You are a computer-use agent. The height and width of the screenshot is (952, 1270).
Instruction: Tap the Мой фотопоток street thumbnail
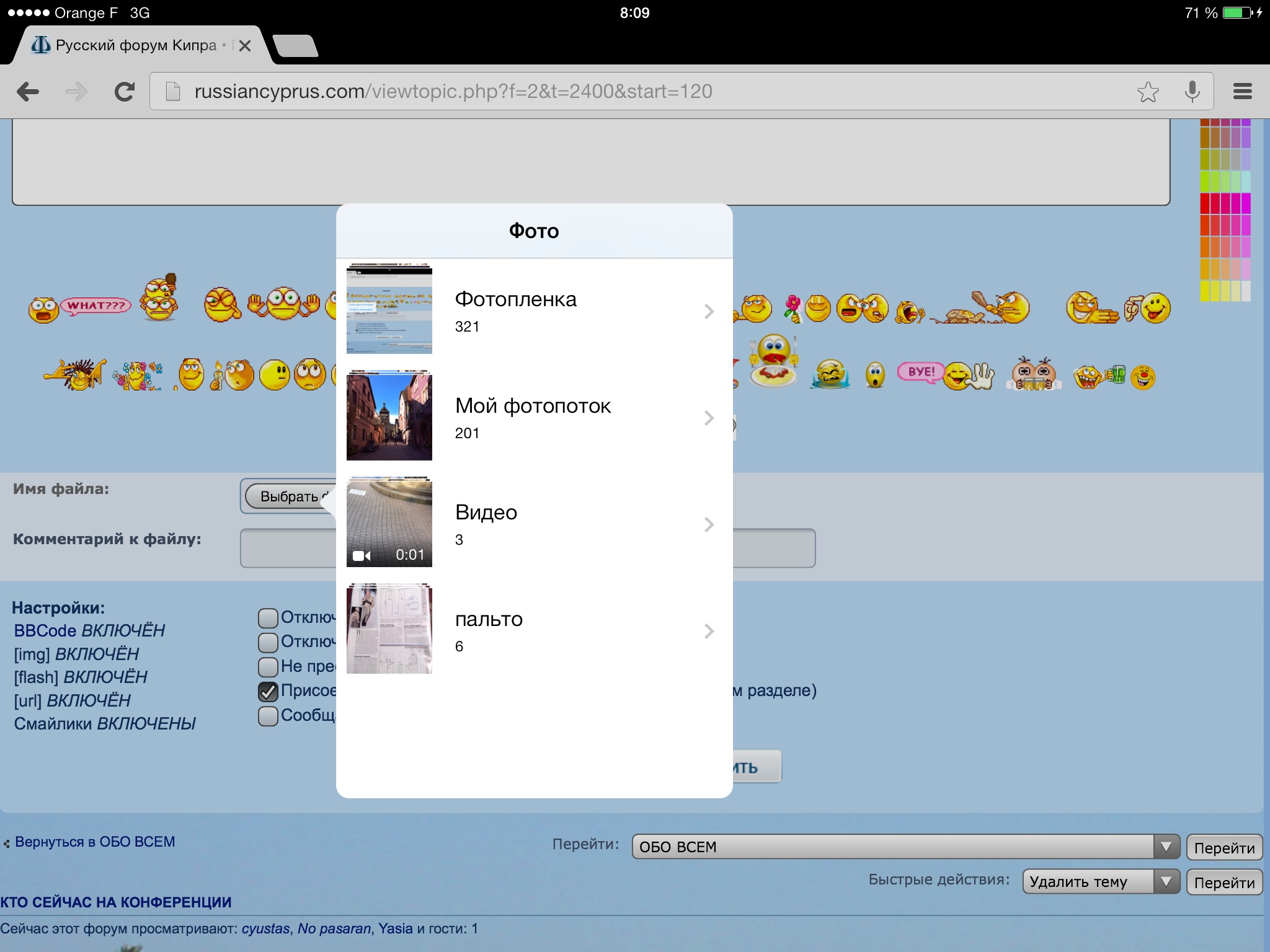389,417
